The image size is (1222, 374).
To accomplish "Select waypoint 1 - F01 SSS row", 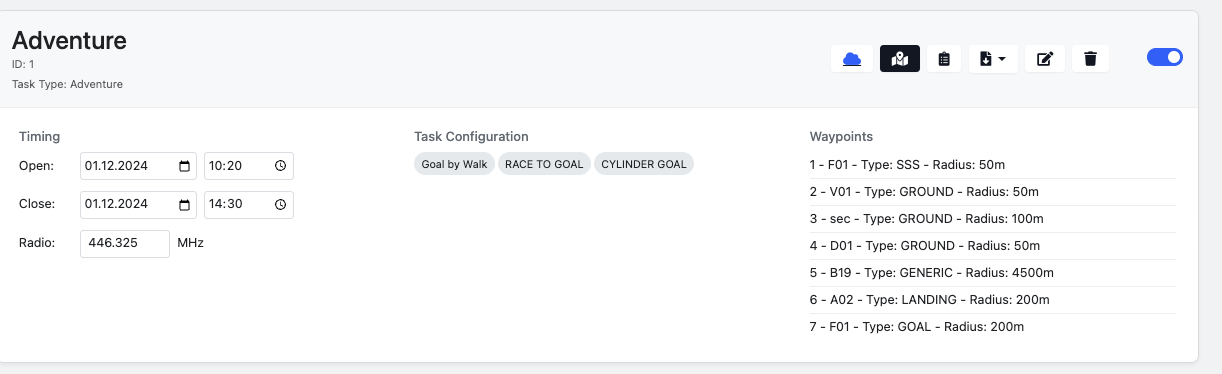I will pos(992,164).
